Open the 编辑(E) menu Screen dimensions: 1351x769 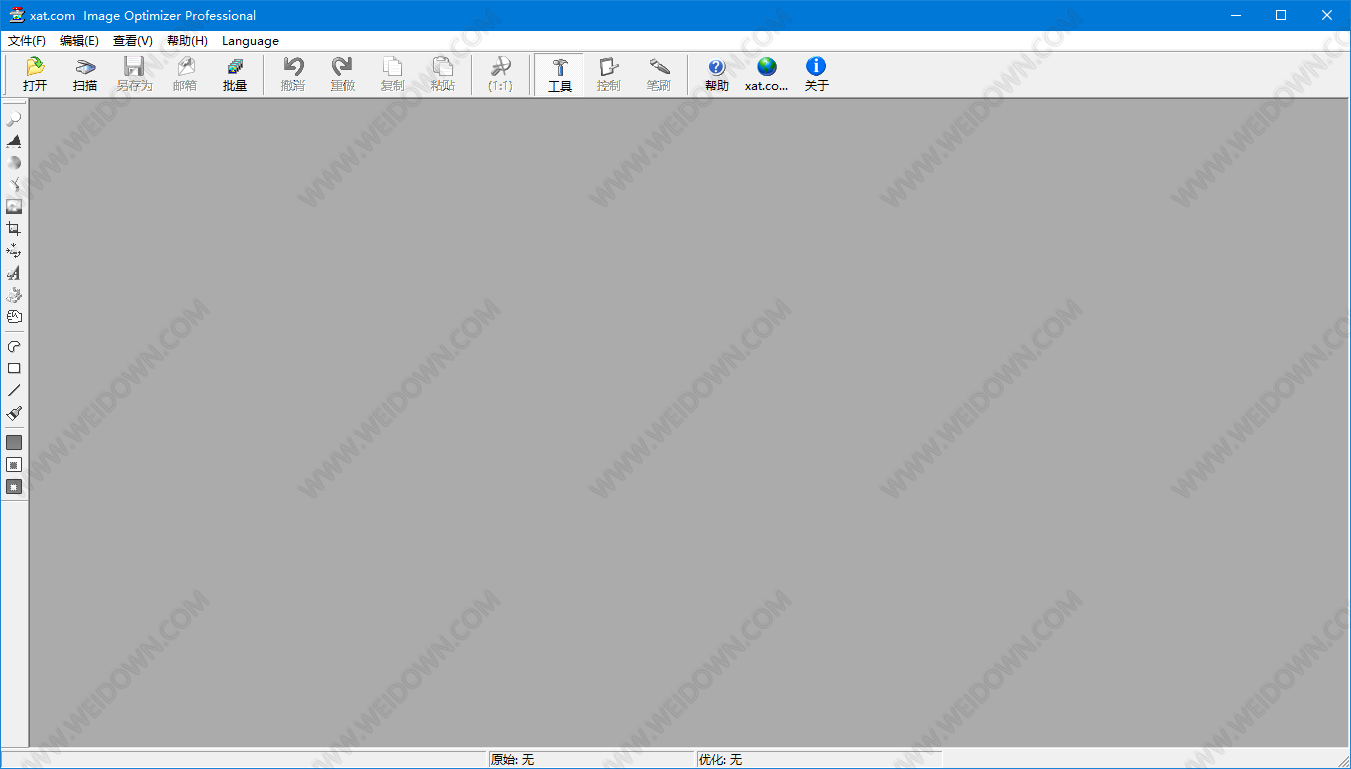pyautogui.click(x=79, y=41)
